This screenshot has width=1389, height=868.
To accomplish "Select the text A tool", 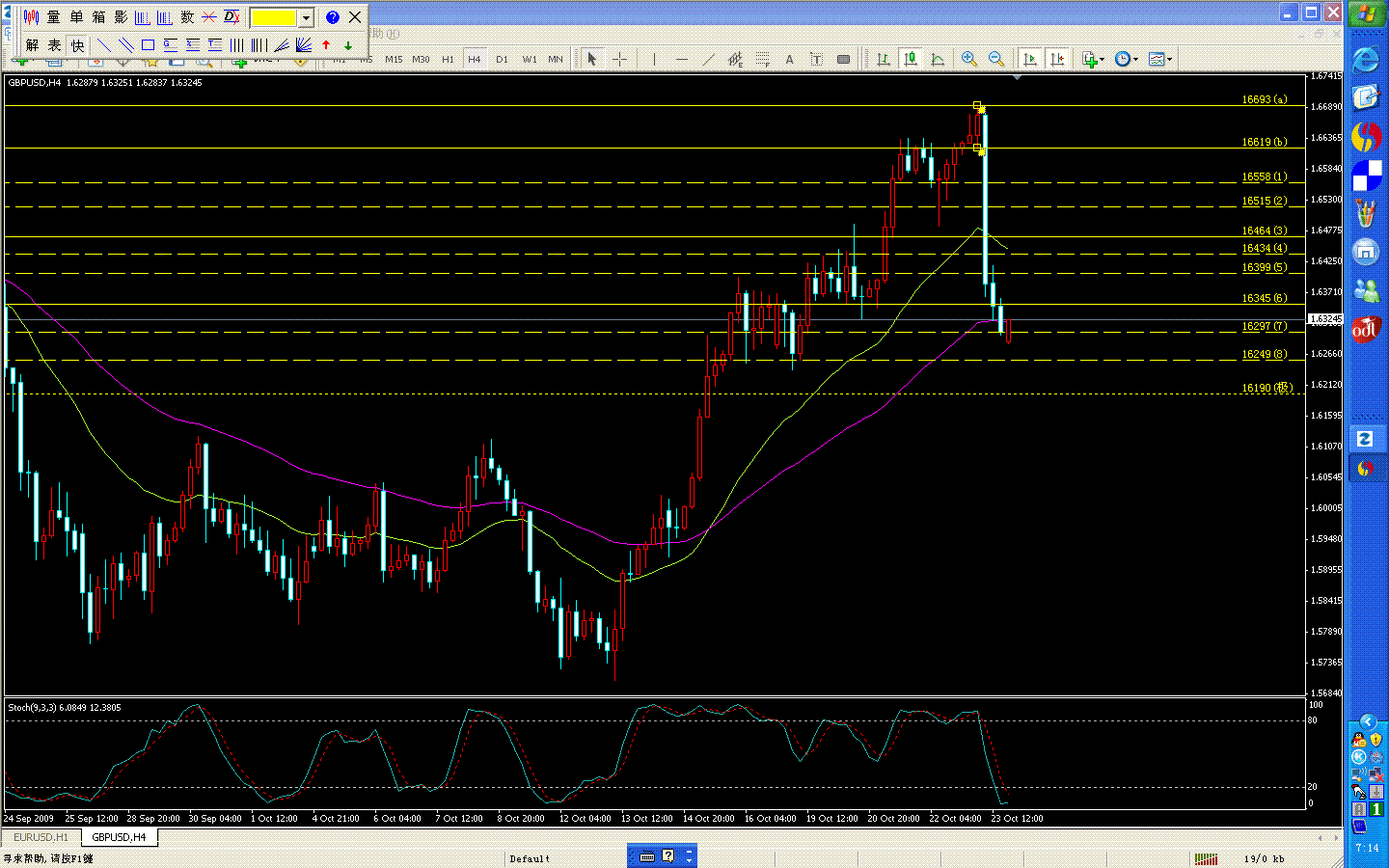I will point(789,60).
